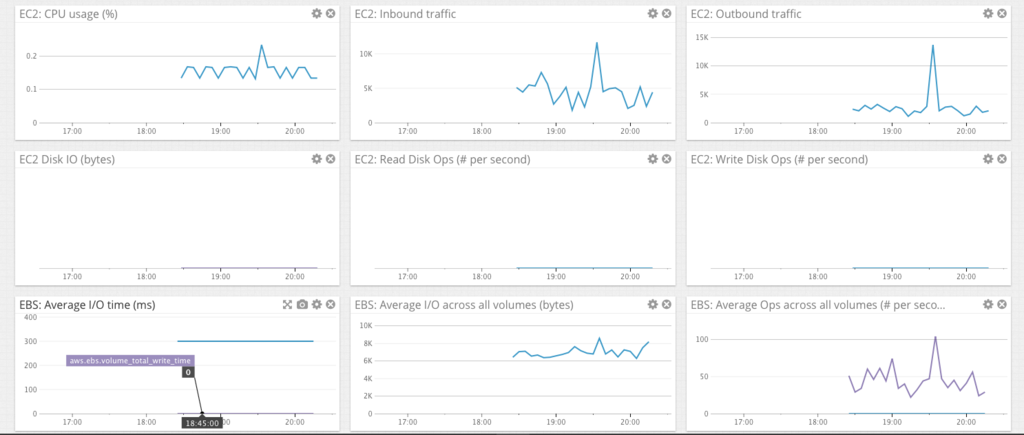Open gear settings for EC2: Inbound traffic
This screenshot has width=1024, height=435.
652,14
